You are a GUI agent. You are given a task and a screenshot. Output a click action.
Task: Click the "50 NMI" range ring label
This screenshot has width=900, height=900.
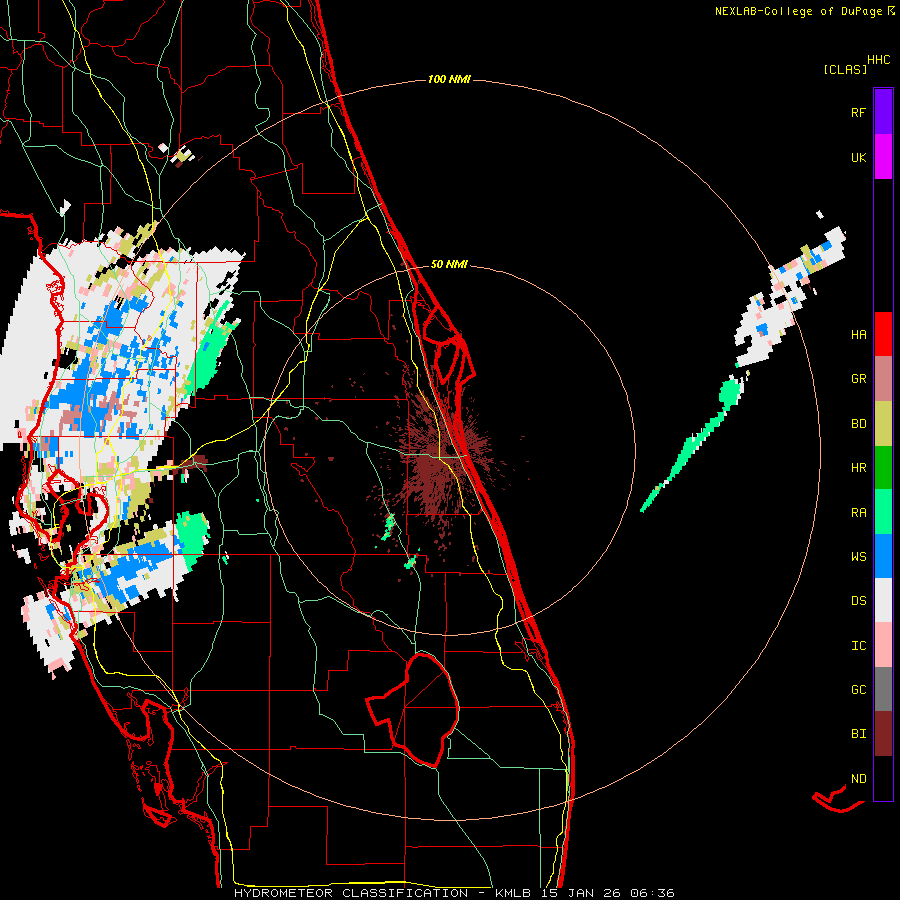pos(449,264)
